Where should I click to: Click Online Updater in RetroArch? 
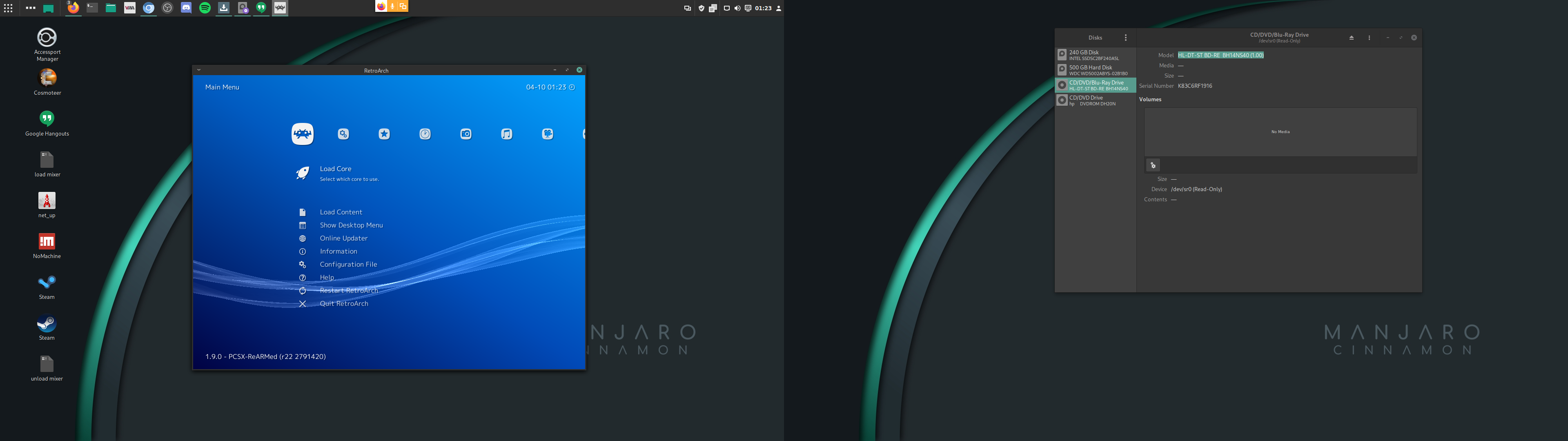[x=344, y=238]
